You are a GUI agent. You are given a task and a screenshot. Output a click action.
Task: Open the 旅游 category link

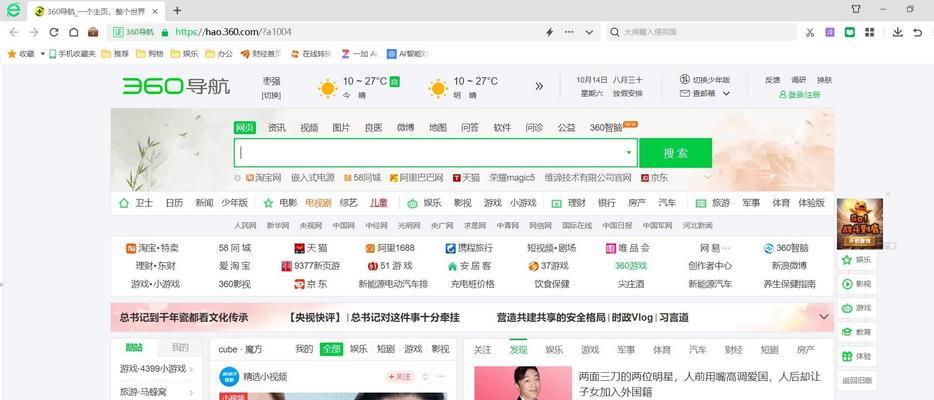coord(712,203)
